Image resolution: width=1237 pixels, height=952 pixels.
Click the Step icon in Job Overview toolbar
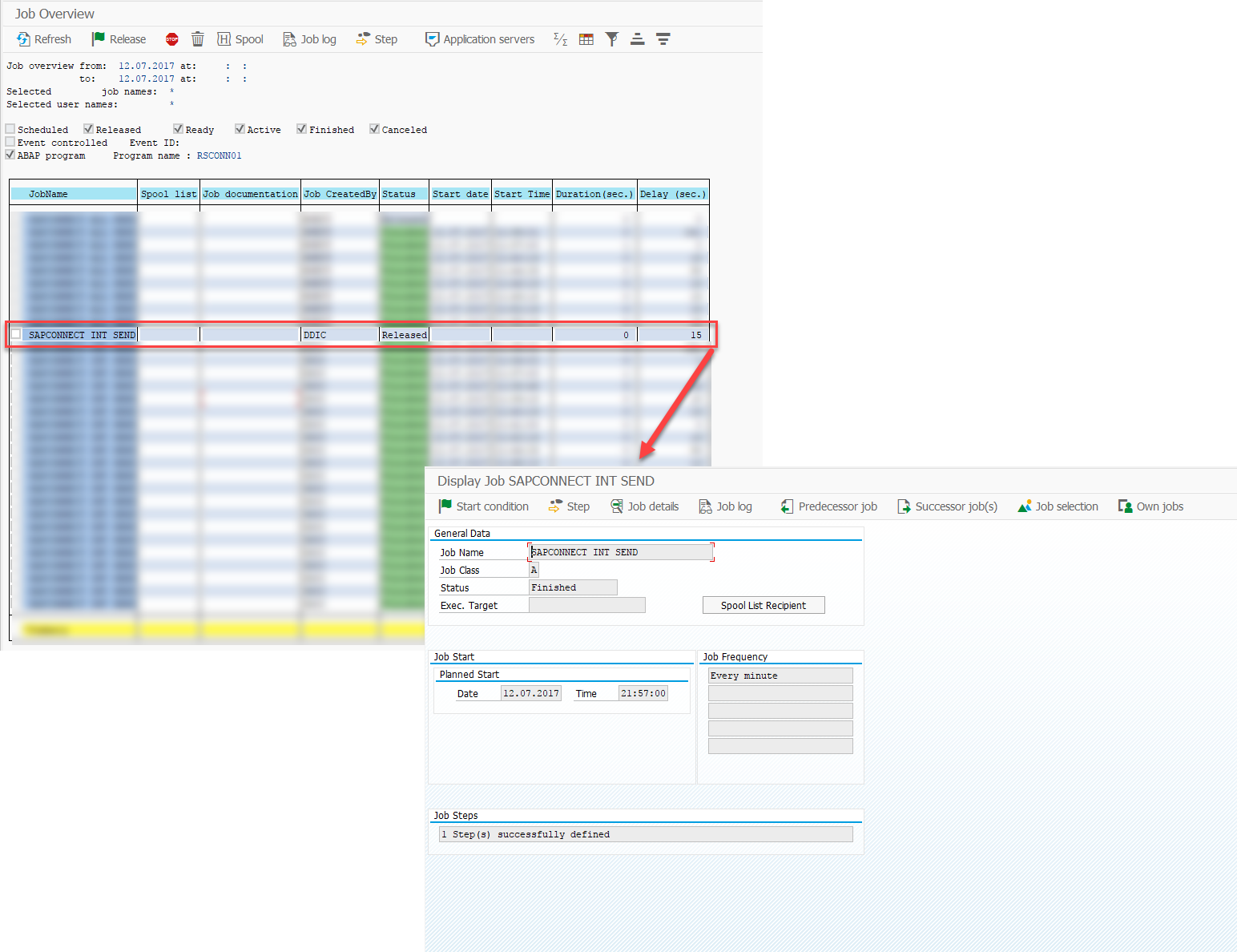363,39
